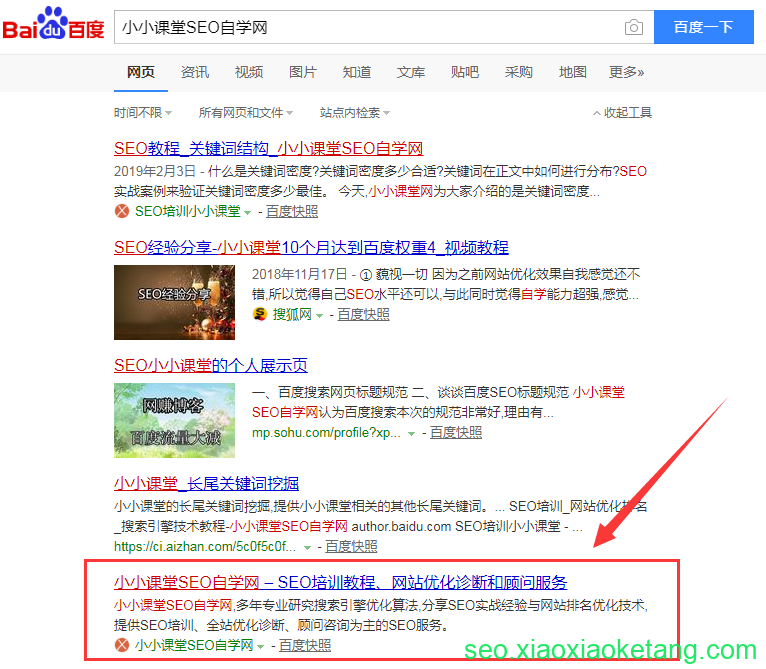Screen dimensions: 766x669
Task: Select the 网页 tab
Action: [141, 72]
